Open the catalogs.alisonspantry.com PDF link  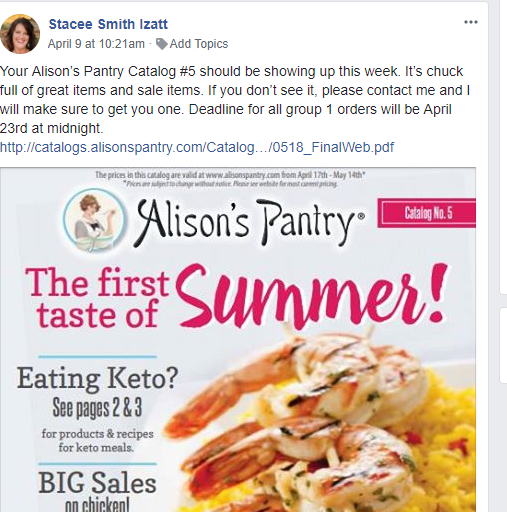(x=197, y=147)
